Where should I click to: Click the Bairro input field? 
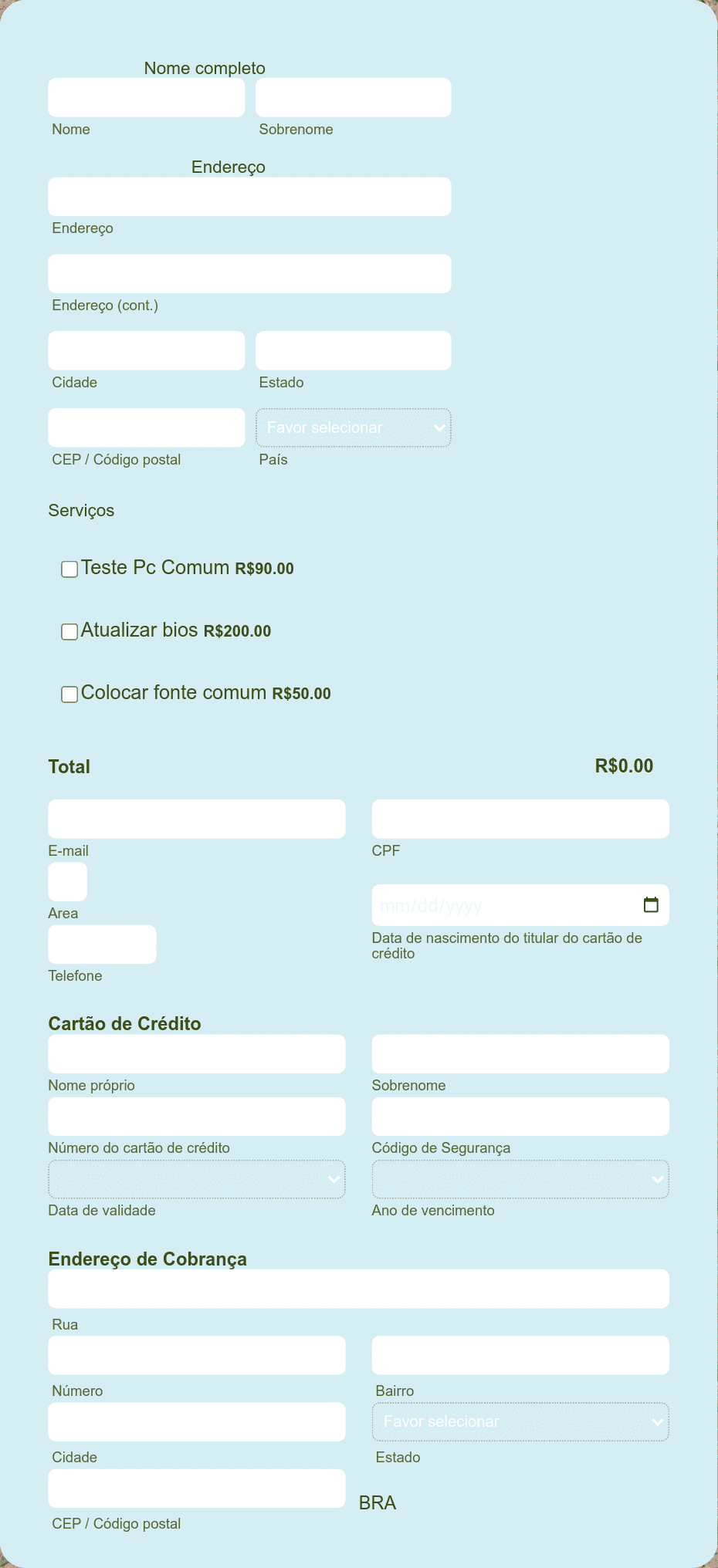[520, 1355]
